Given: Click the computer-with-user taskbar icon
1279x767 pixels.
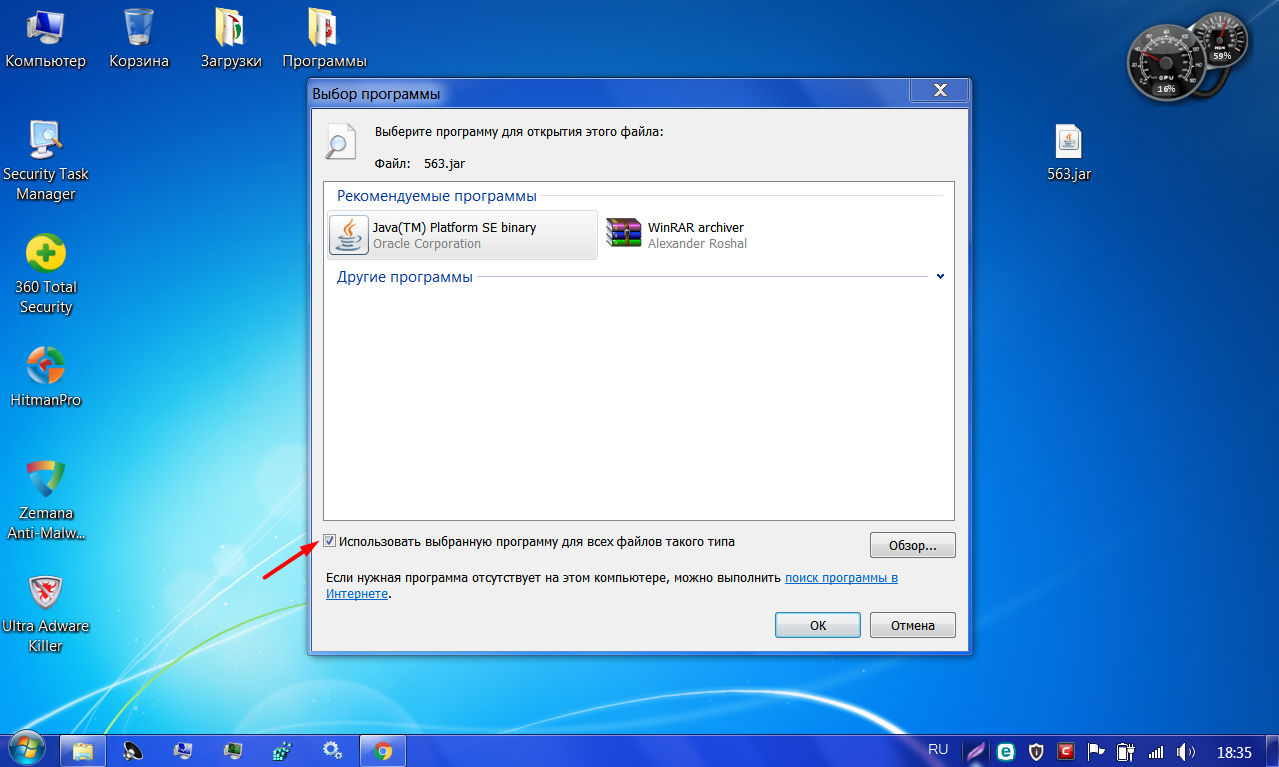Looking at the screenshot, I should tap(183, 750).
